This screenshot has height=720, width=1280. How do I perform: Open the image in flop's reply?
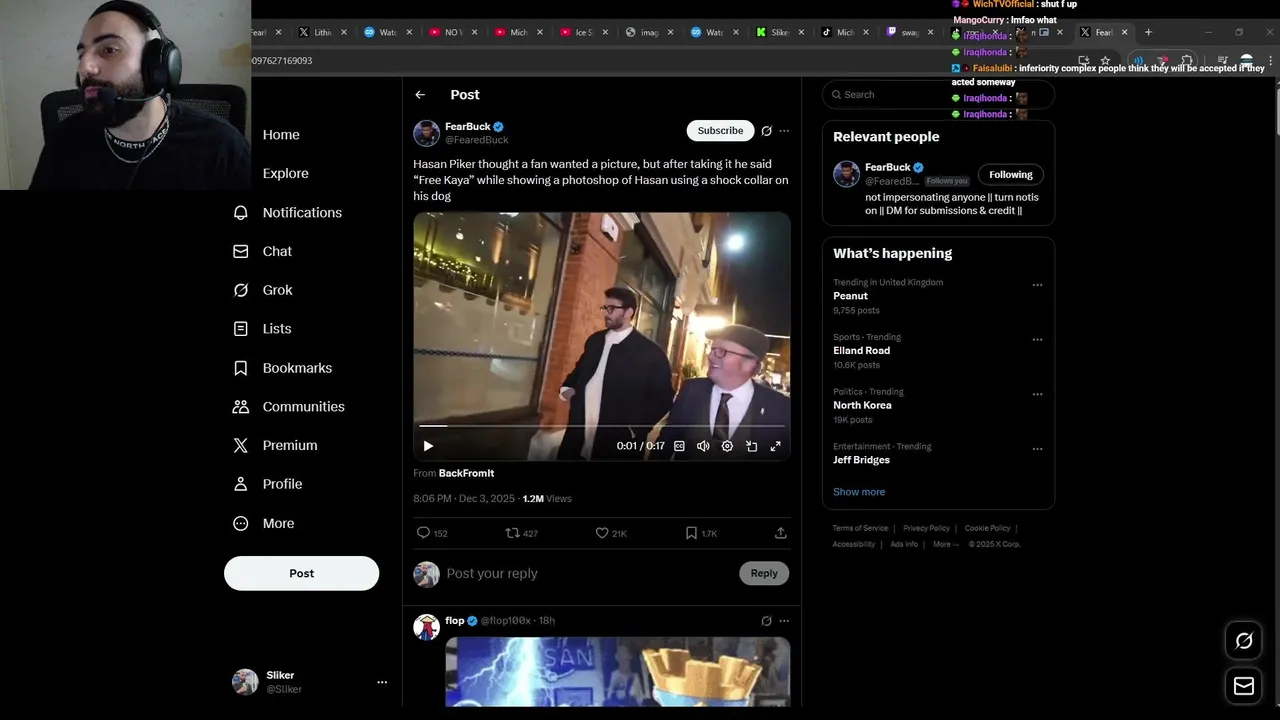pyautogui.click(x=617, y=672)
